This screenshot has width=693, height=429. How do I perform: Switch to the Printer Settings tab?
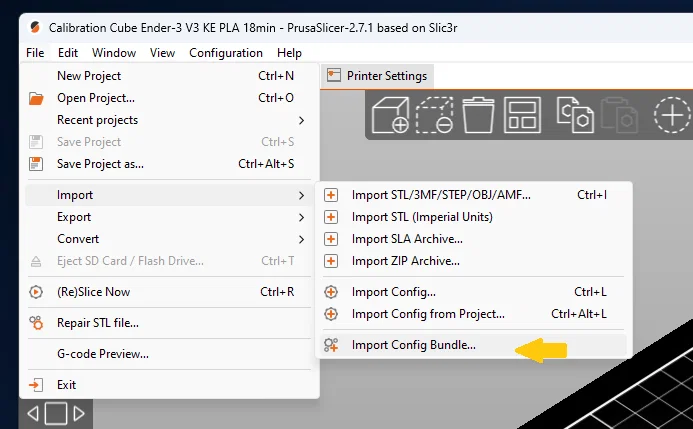[x=377, y=76]
